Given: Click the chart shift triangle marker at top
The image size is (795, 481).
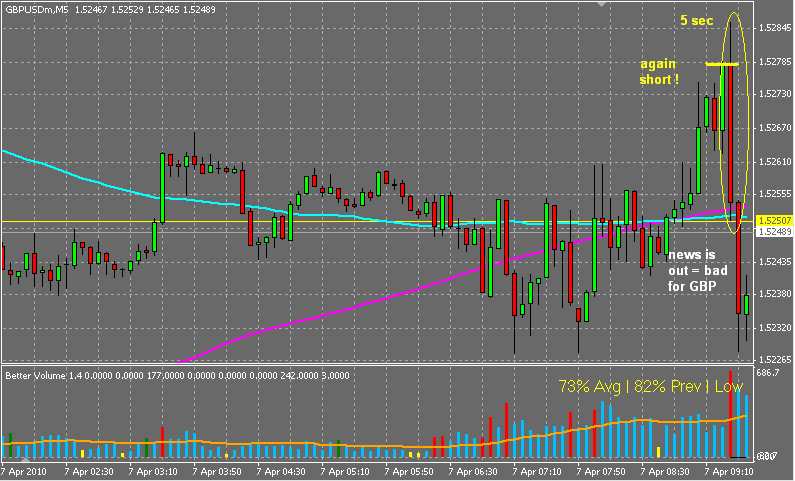Looking at the screenshot, I should 601,4.
